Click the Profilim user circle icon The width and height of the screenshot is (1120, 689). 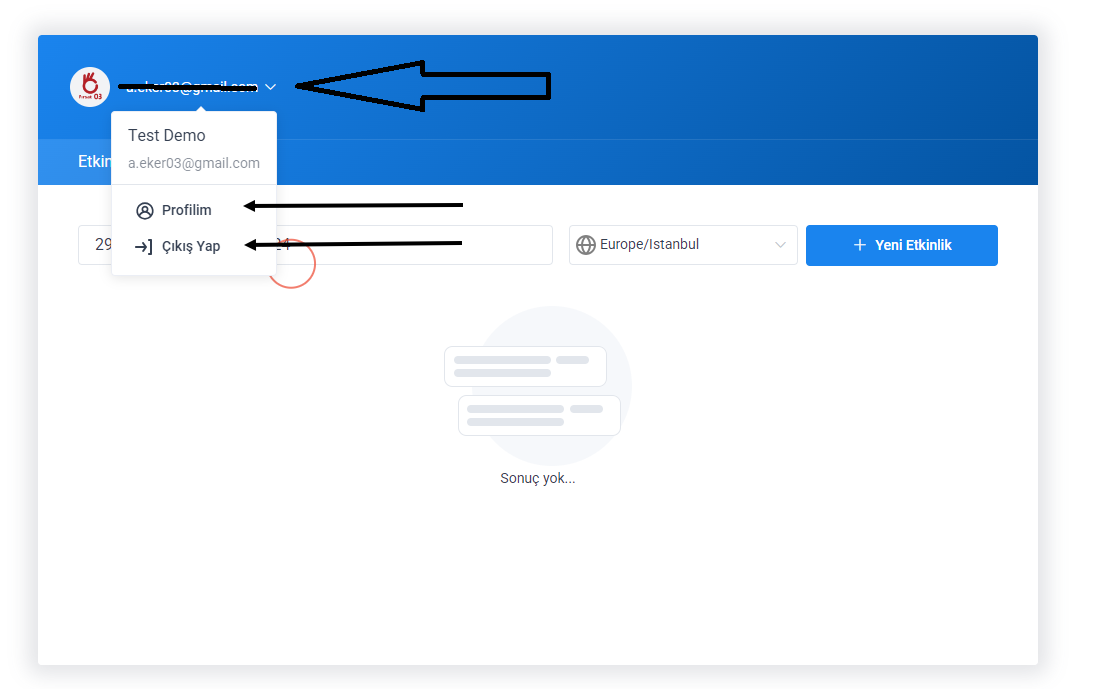point(144,211)
